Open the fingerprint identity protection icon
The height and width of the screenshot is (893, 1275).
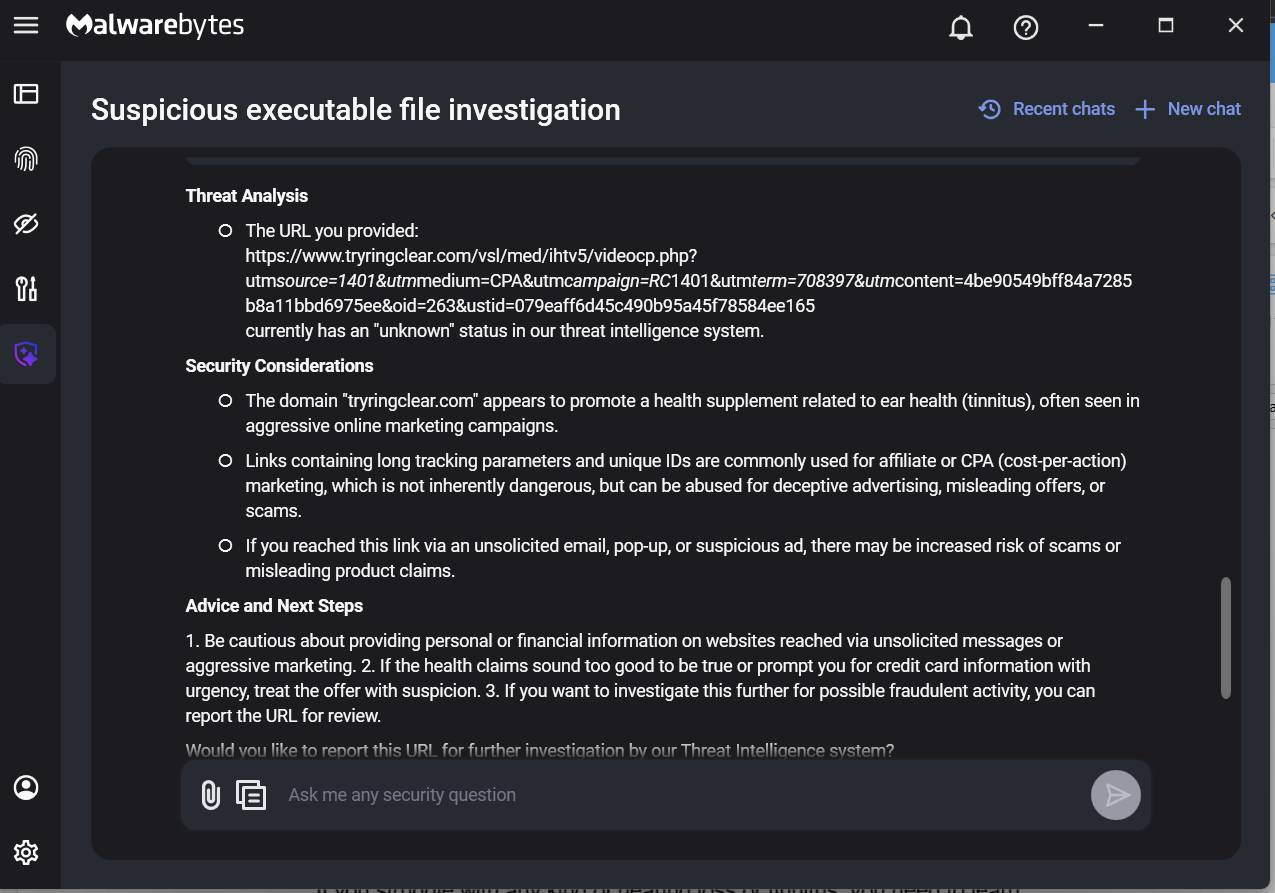(26, 159)
